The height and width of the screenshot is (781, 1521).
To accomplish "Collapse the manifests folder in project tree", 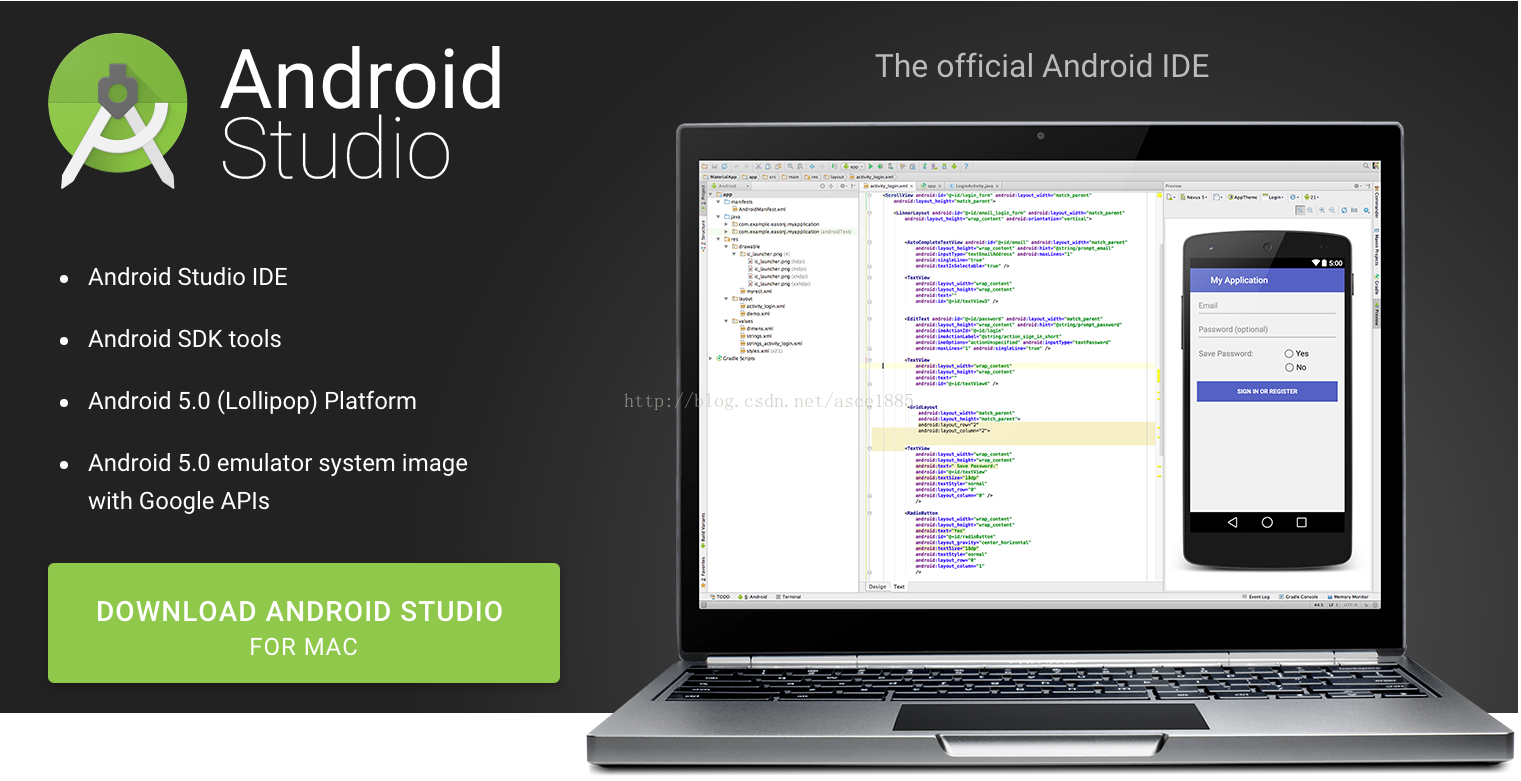I will click(x=718, y=202).
